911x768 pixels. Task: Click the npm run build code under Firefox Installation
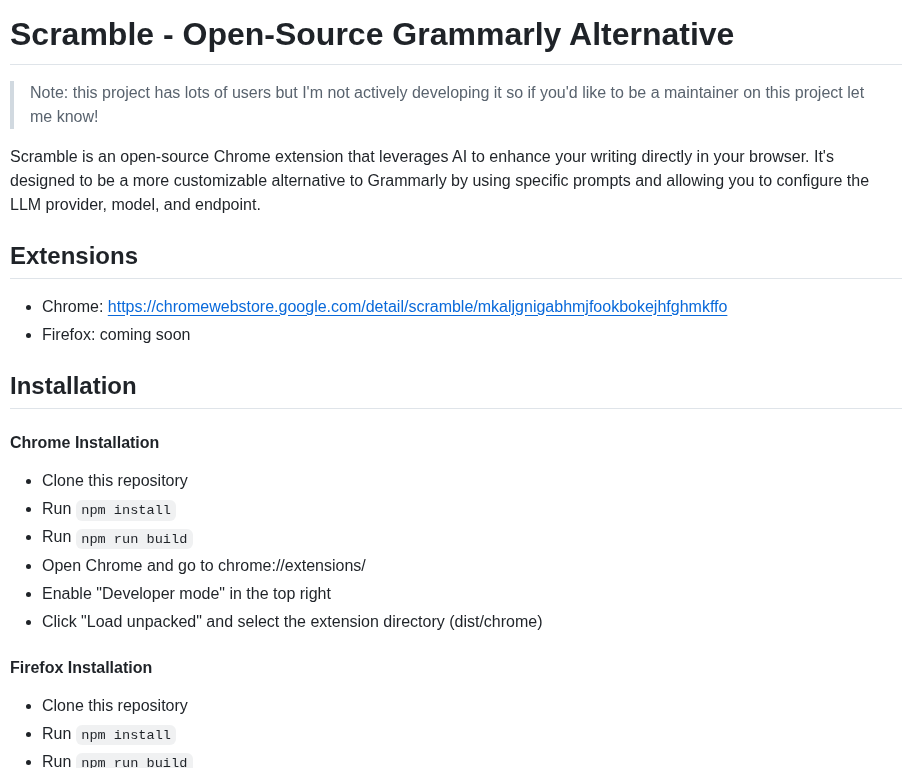134,762
